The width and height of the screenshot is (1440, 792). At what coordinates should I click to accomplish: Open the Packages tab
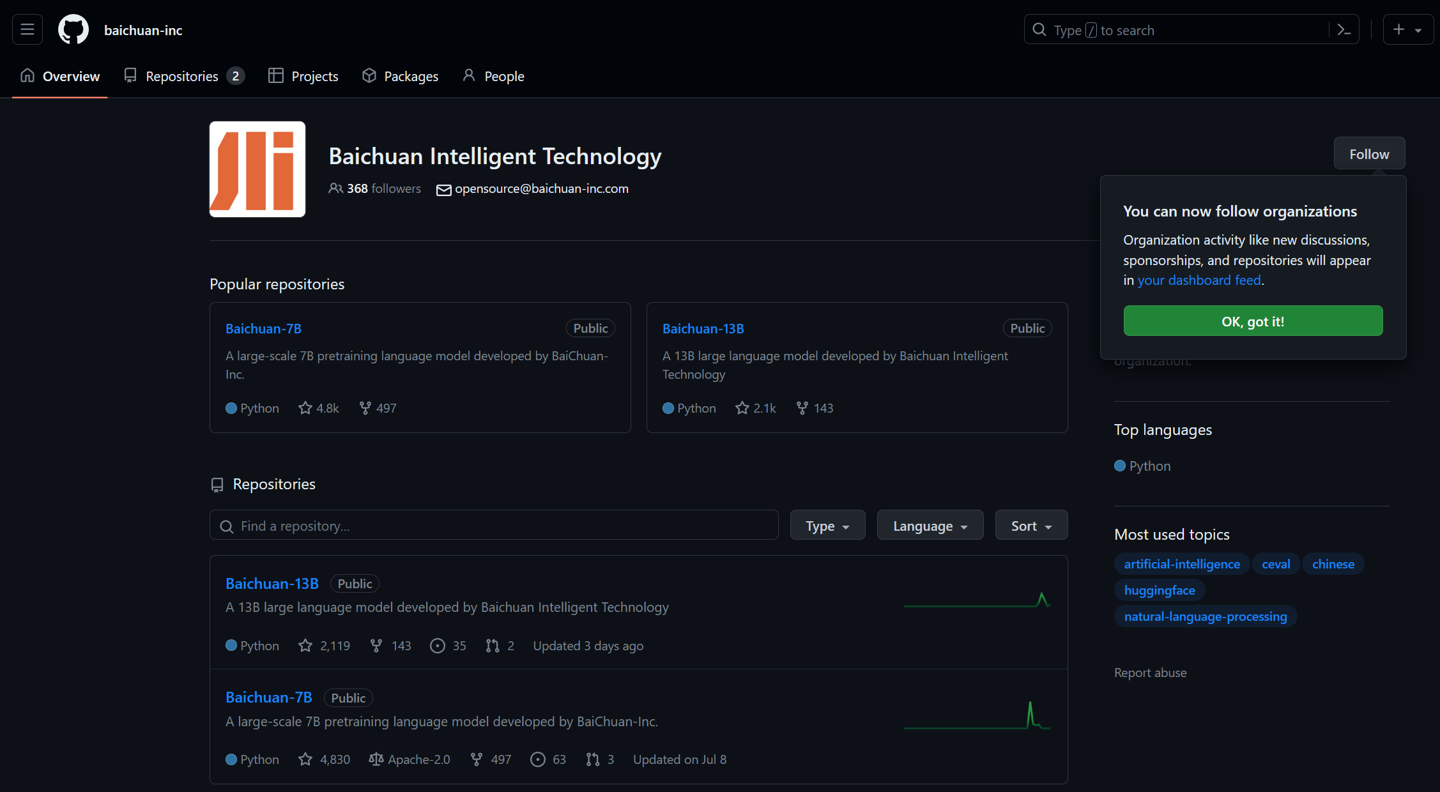pos(400,76)
